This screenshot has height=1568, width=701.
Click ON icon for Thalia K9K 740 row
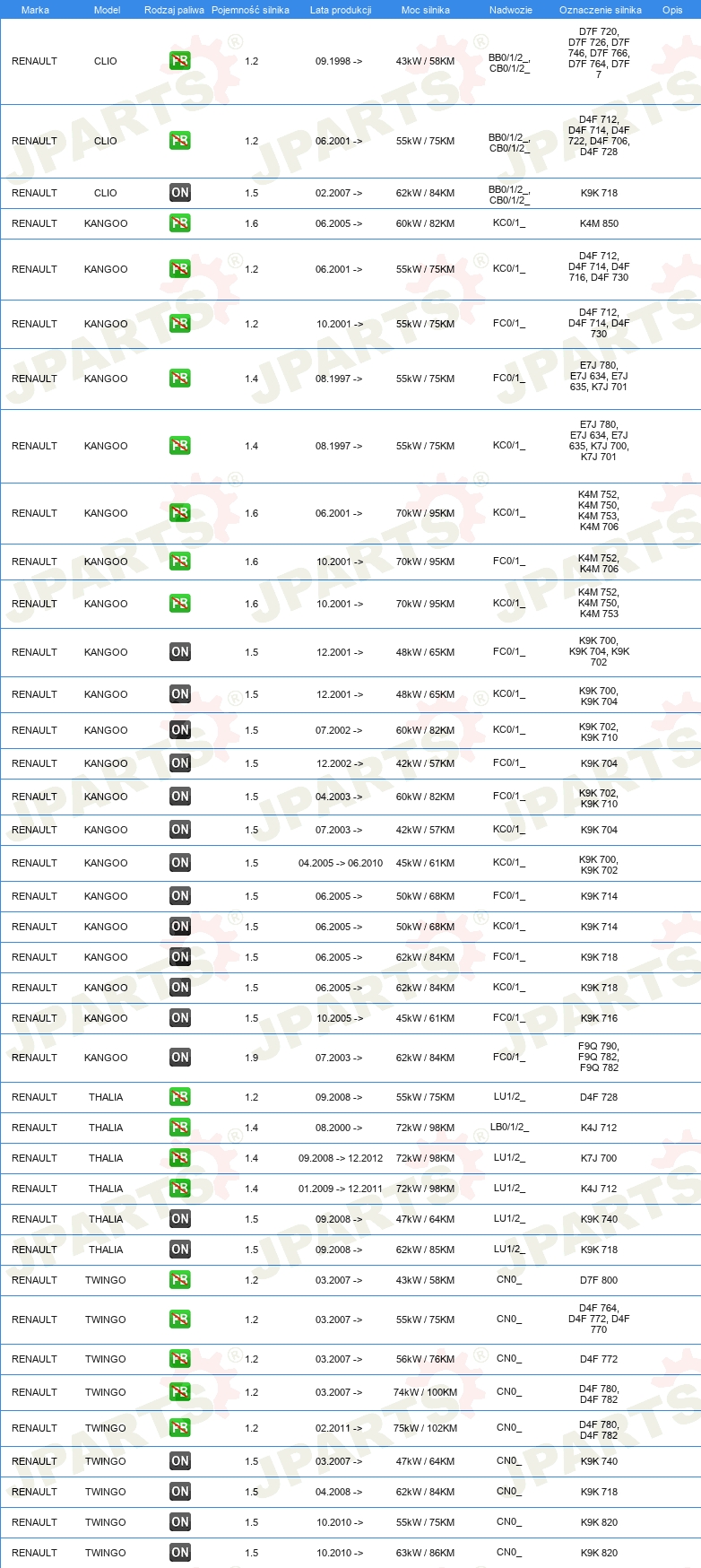pyautogui.click(x=180, y=1219)
